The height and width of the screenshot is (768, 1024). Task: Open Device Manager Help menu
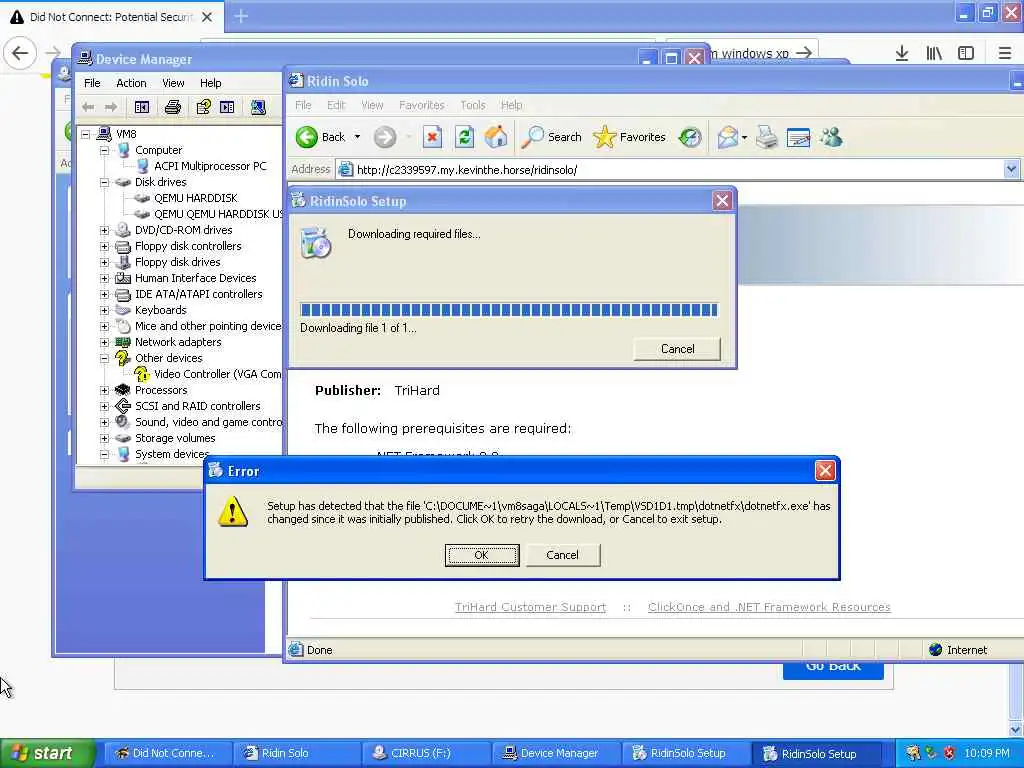pos(210,83)
